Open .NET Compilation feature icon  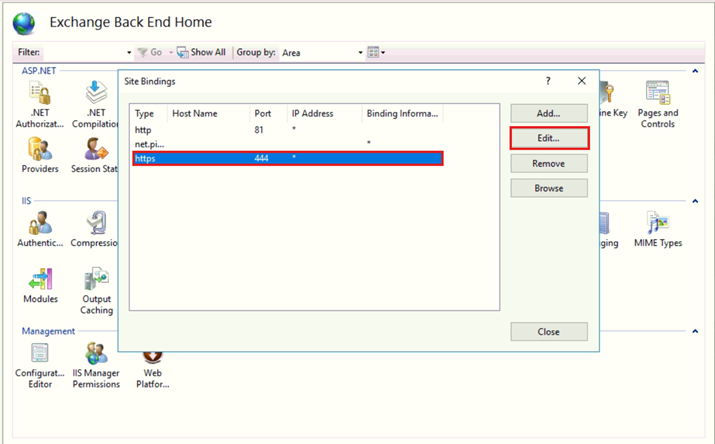(x=96, y=93)
